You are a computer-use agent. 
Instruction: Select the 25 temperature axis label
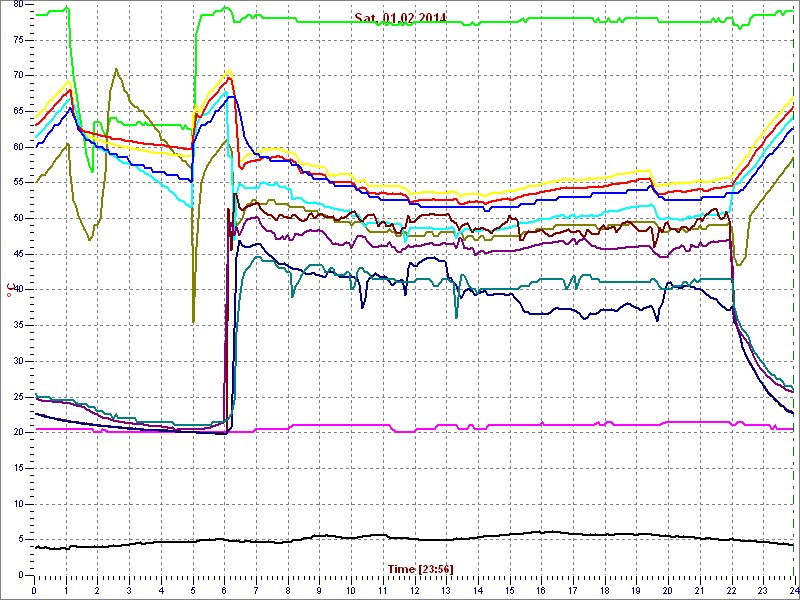(x=16, y=397)
